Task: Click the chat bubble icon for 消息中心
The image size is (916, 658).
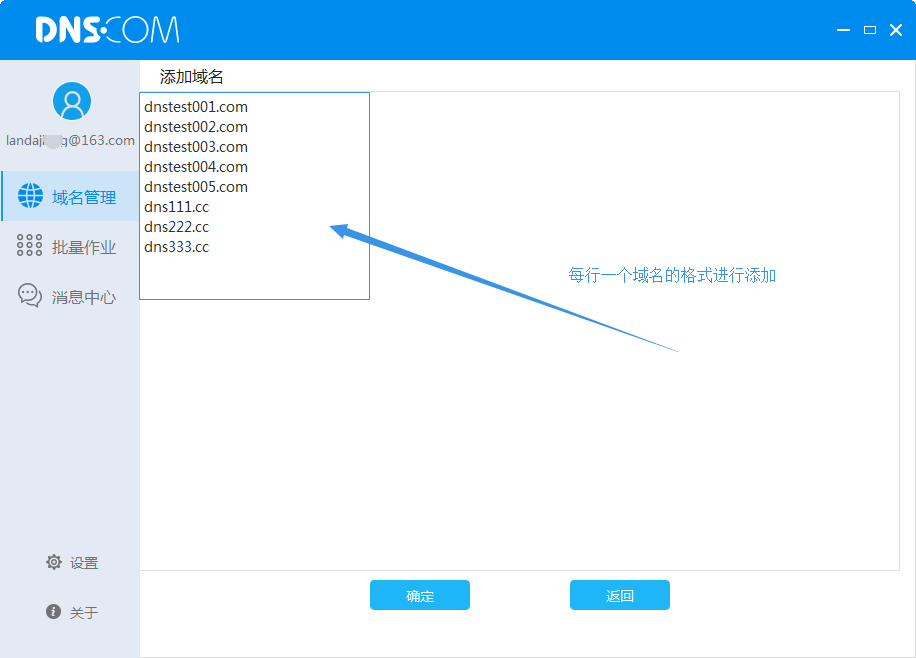Action: pyautogui.click(x=30, y=296)
